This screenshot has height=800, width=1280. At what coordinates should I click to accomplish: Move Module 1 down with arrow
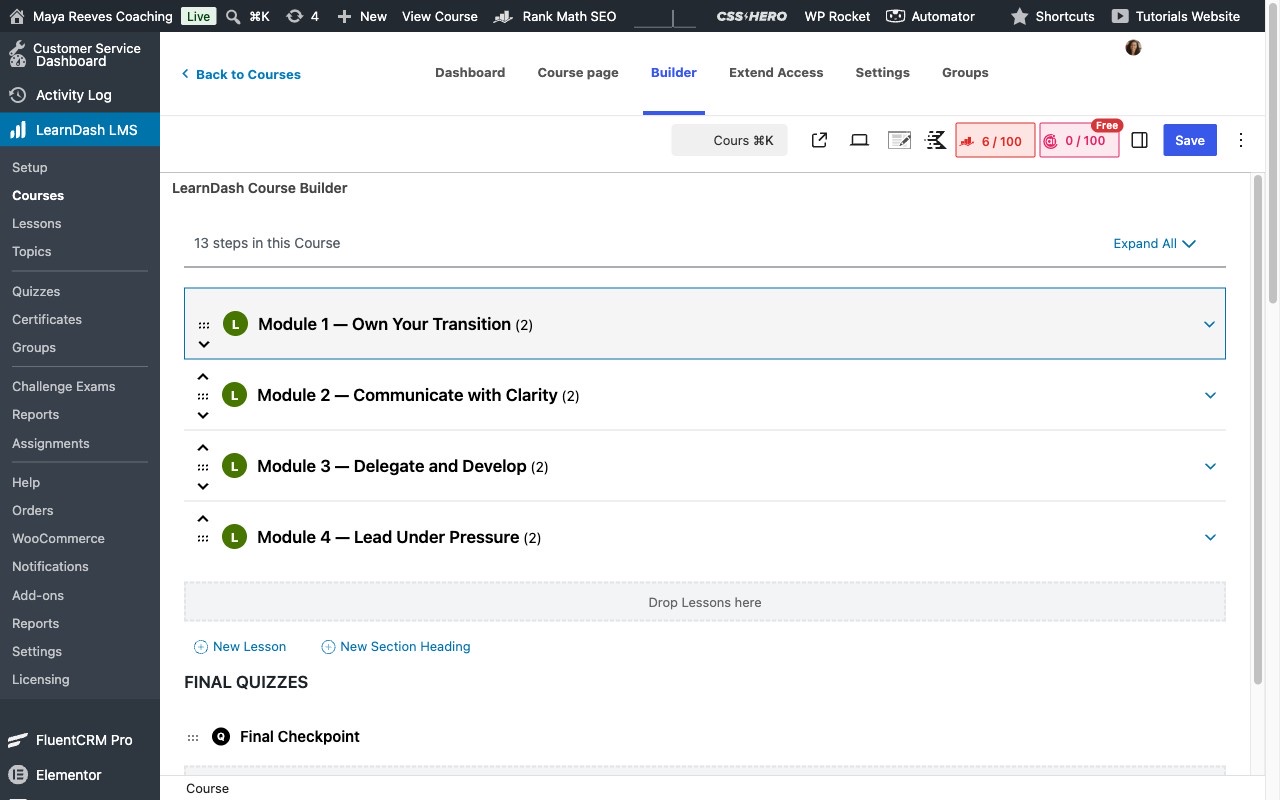point(204,344)
